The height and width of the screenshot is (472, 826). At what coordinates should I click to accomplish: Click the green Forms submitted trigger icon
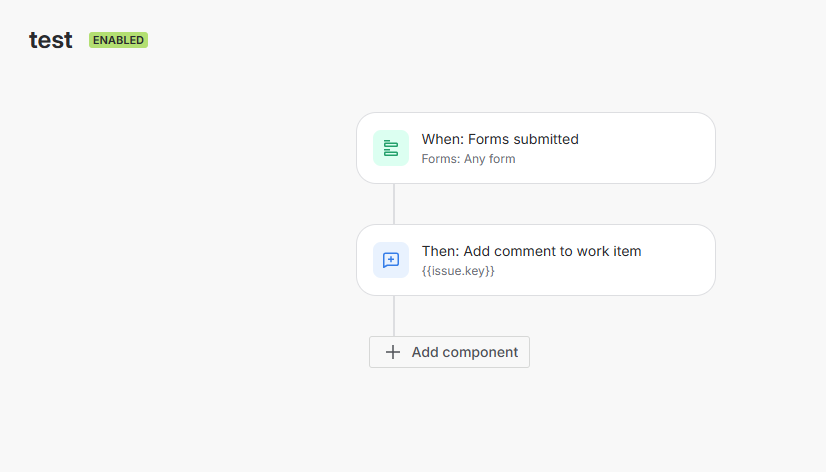(x=391, y=148)
